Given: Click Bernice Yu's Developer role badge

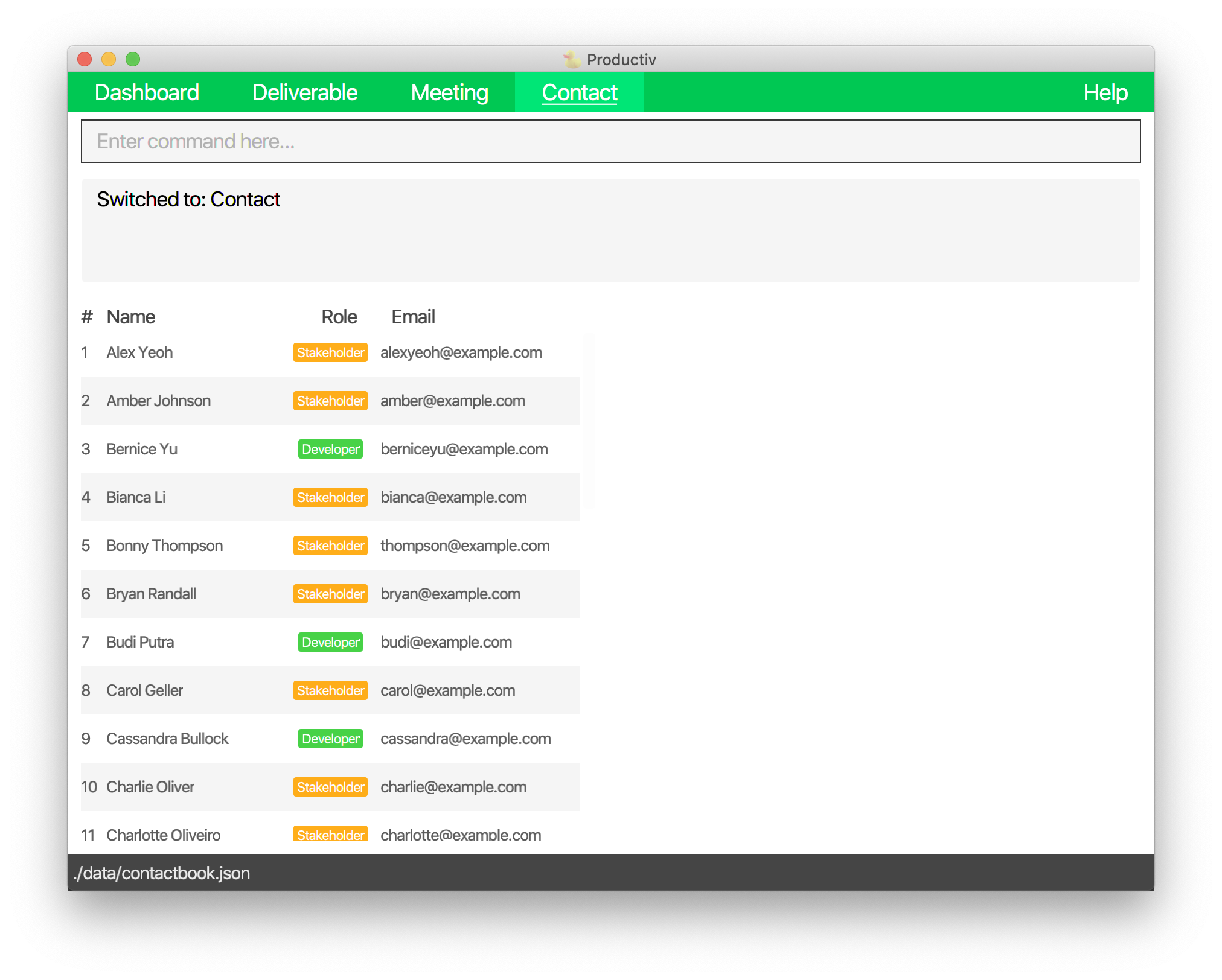Looking at the screenshot, I should click(x=330, y=449).
